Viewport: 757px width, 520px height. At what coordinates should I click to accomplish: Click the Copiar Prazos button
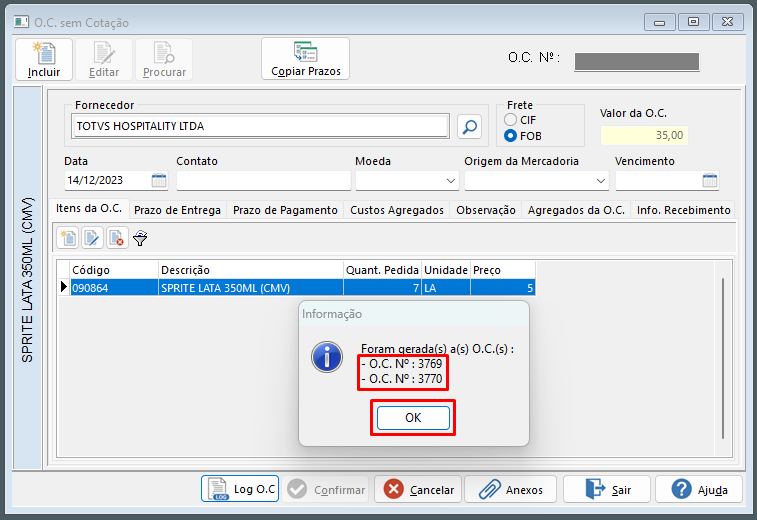click(306, 58)
